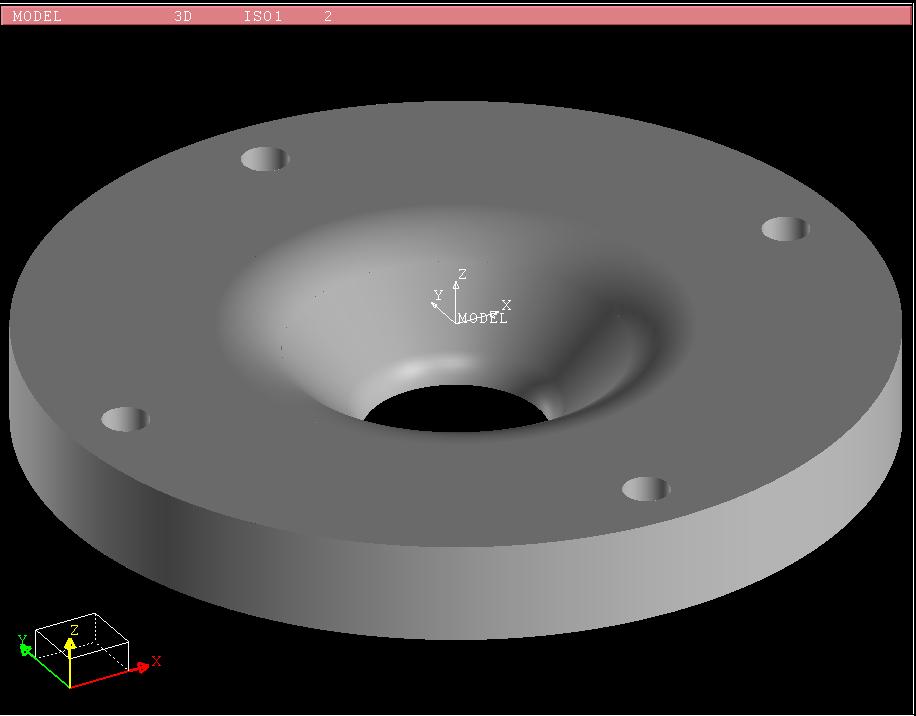This screenshot has width=916, height=716.
Task: Pick the bolt hole at top left of flange
Action: [265, 159]
